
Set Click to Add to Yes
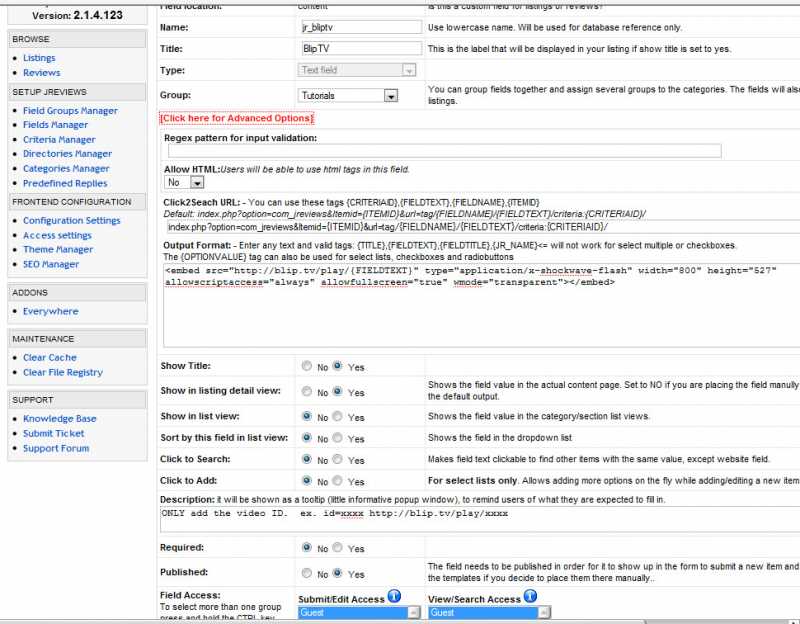[337, 481]
